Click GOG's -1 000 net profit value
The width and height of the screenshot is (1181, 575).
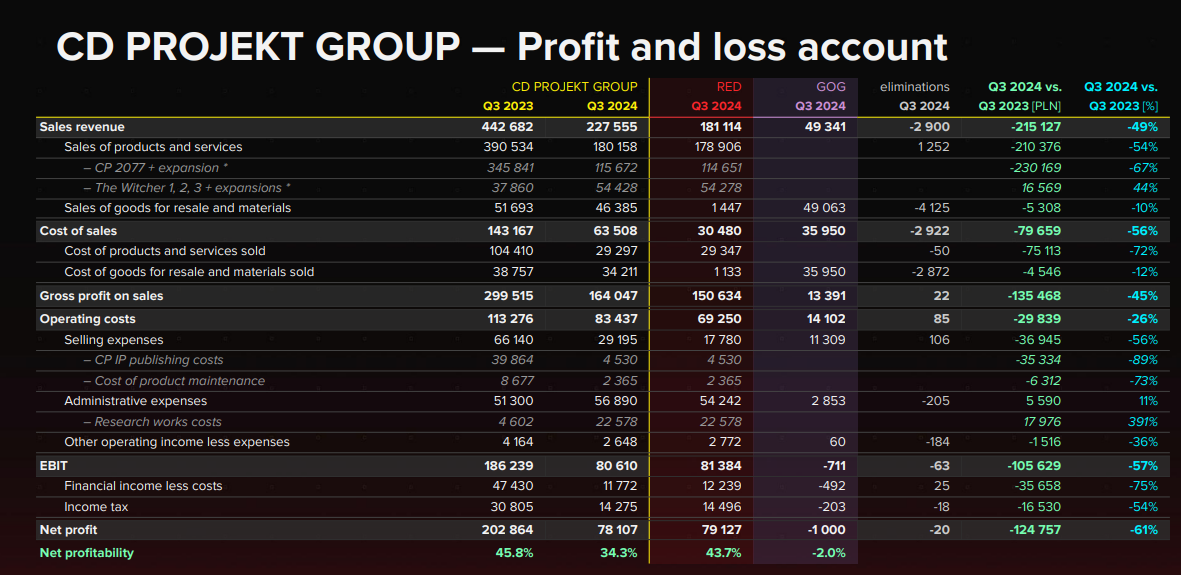click(826, 530)
